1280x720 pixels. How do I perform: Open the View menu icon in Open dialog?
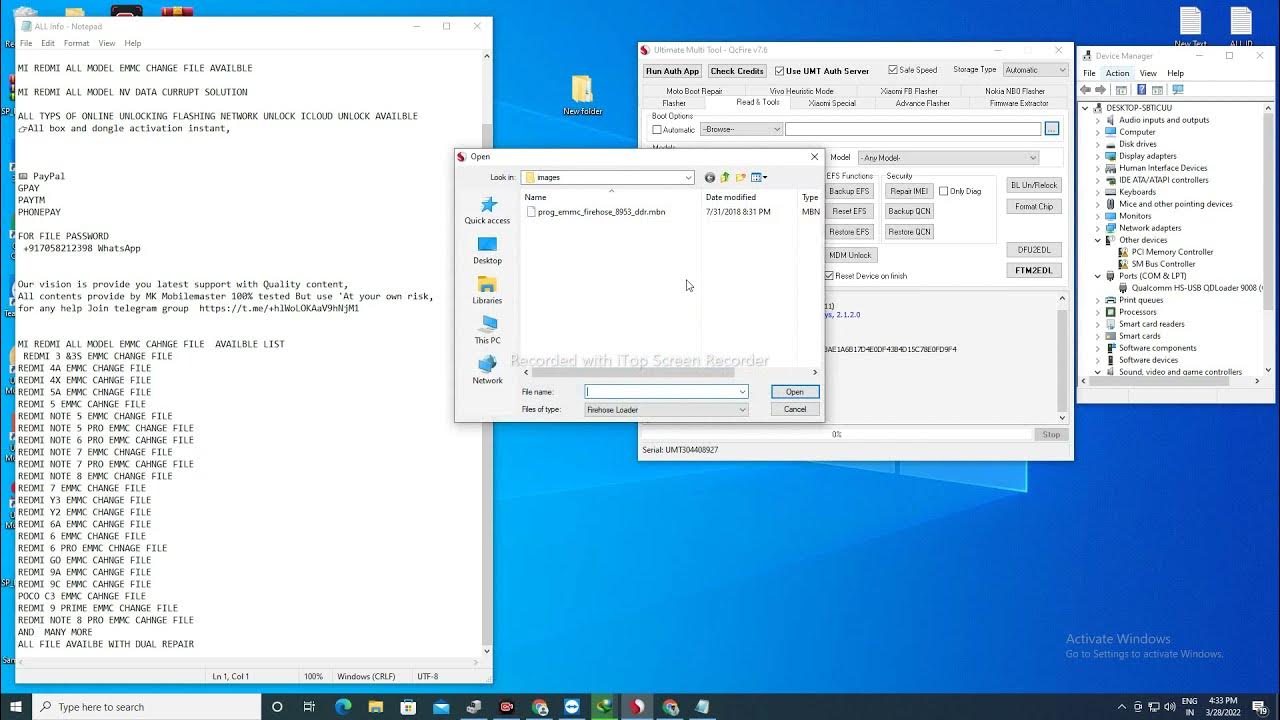point(759,177)
